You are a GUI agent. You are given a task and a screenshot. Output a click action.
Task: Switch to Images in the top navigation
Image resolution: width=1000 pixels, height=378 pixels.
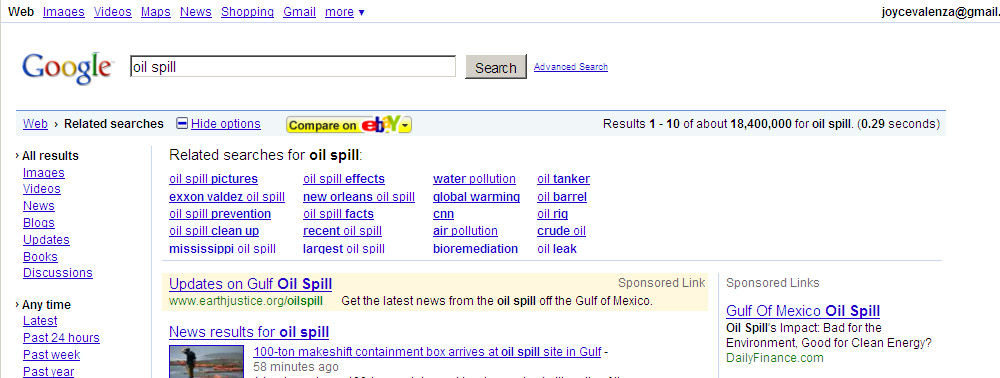tap(64, 11)
